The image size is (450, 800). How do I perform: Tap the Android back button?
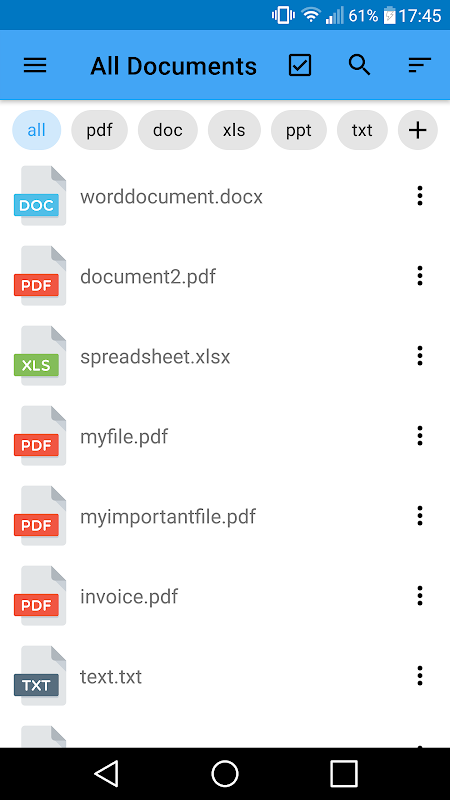pos(107,773)
